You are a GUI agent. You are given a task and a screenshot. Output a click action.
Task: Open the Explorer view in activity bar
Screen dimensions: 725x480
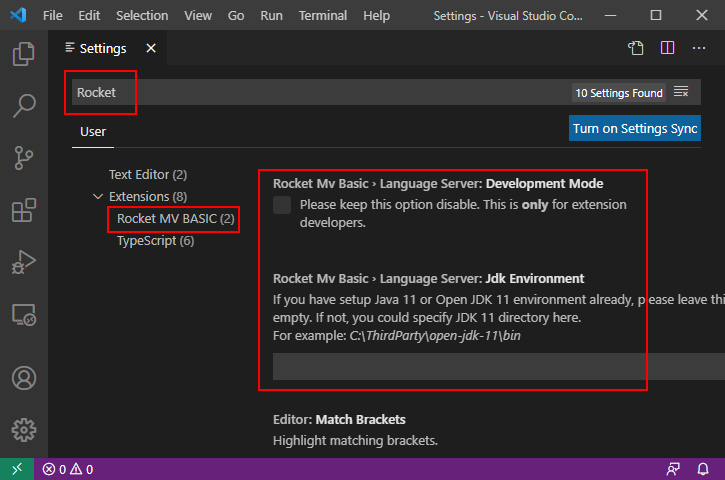pos(23,53)
